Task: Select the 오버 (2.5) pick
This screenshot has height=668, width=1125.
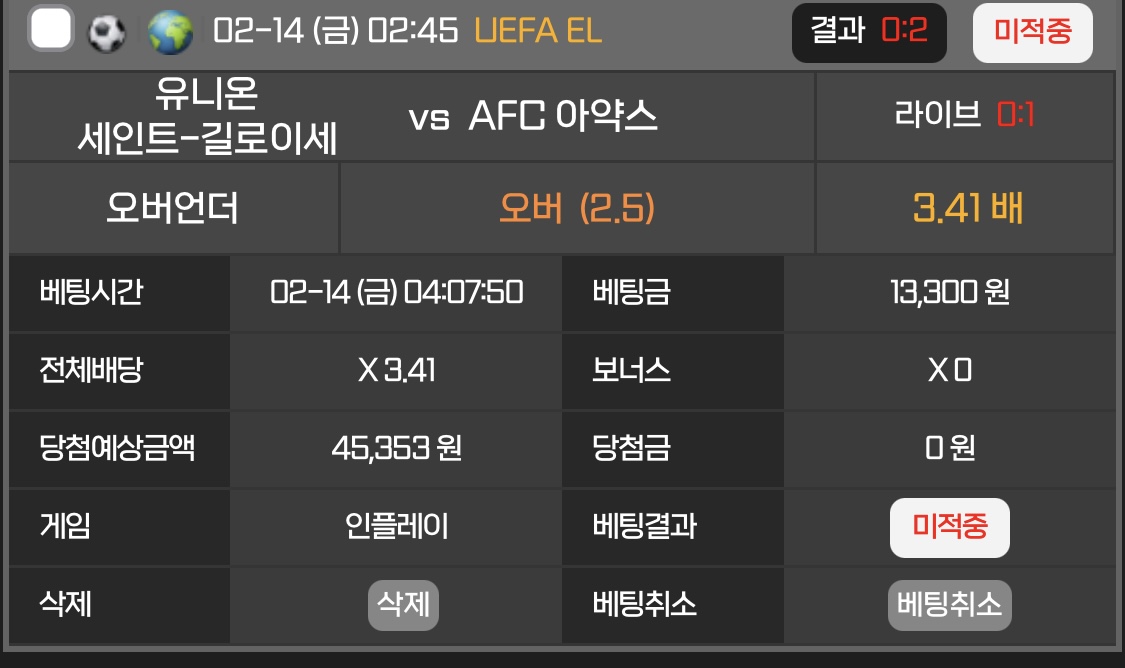Action: (577, 208)
